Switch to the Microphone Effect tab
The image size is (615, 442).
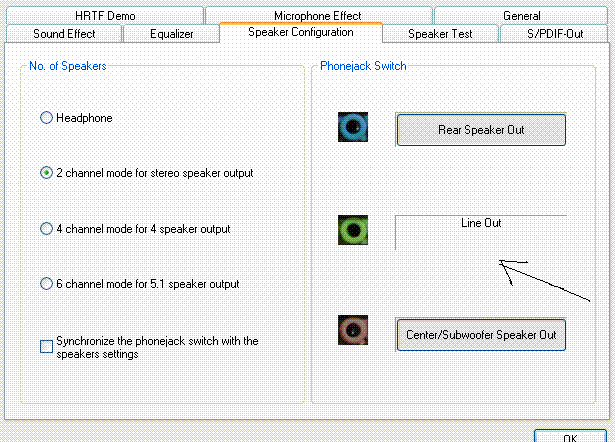click(318, 16)
